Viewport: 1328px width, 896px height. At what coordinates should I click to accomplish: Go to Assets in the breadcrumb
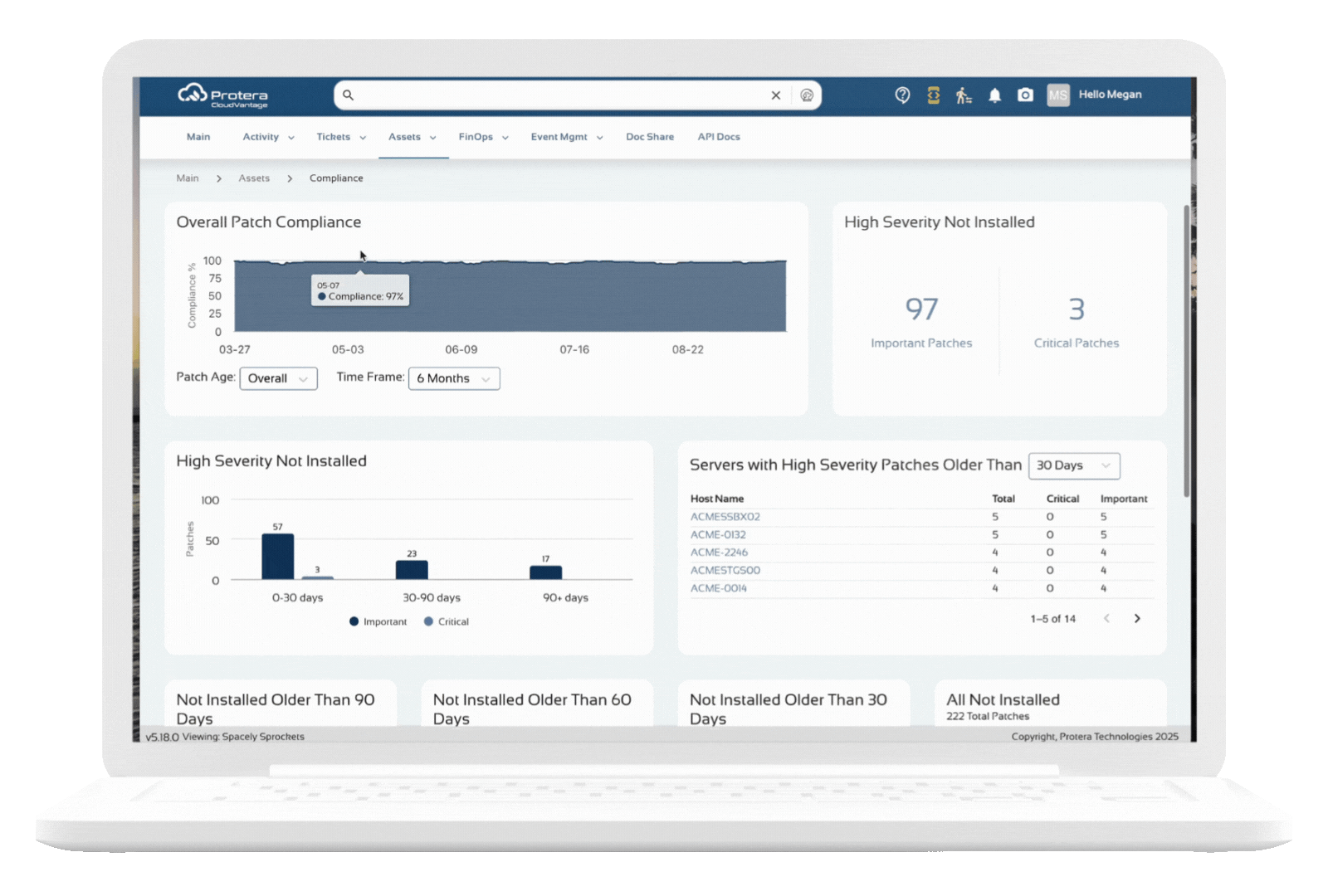pyautogui.click(x=254, y=178)
